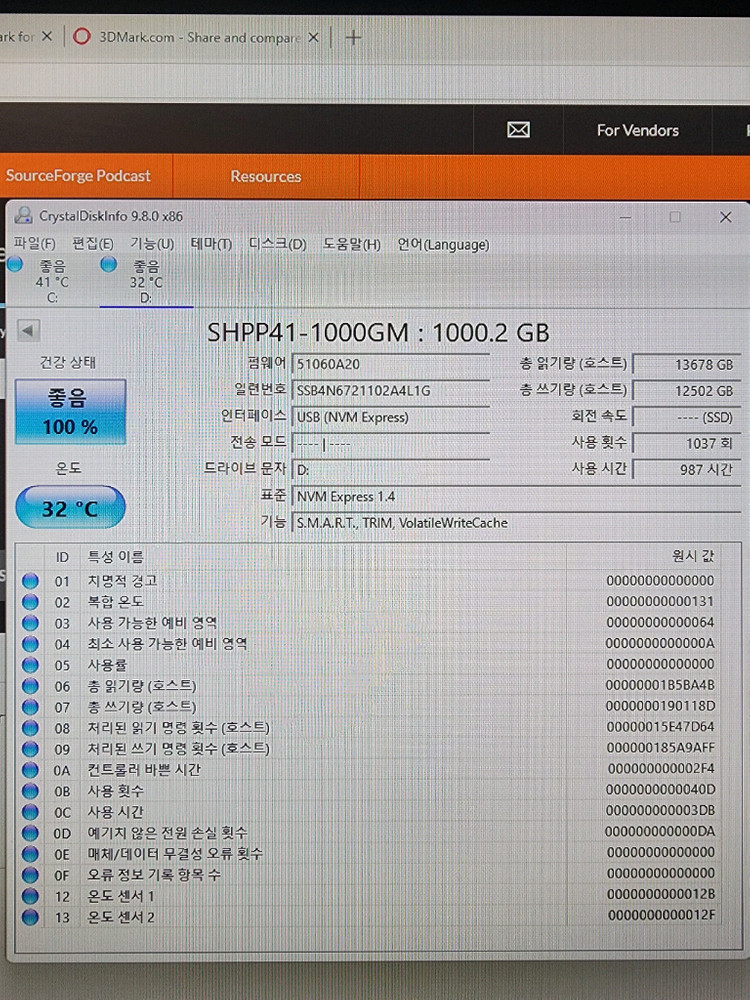Click the status icon for ID 0B row
Image resolution: width=750 pixels, height=1000 pixels.
click(x=30, y=791)
